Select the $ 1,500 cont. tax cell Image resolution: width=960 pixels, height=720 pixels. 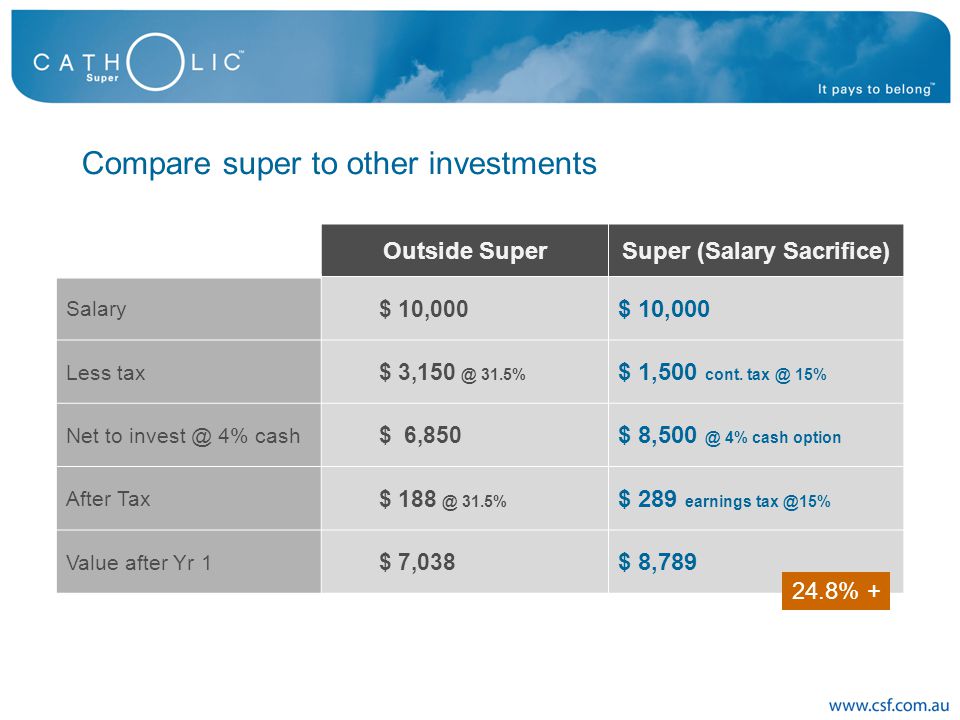[722, 372]
